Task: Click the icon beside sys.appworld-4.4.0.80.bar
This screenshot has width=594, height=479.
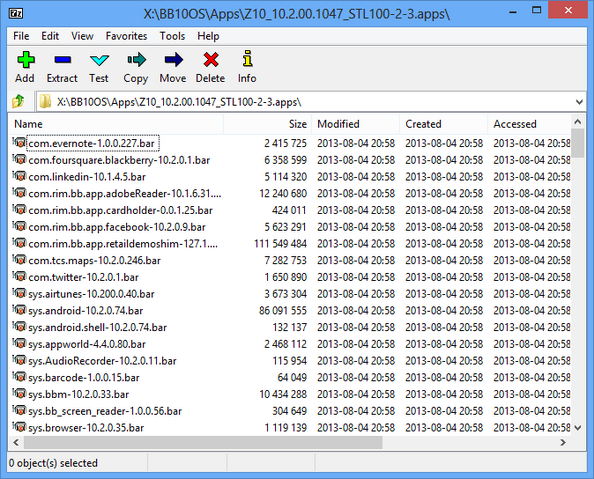Action: (19, 344)
